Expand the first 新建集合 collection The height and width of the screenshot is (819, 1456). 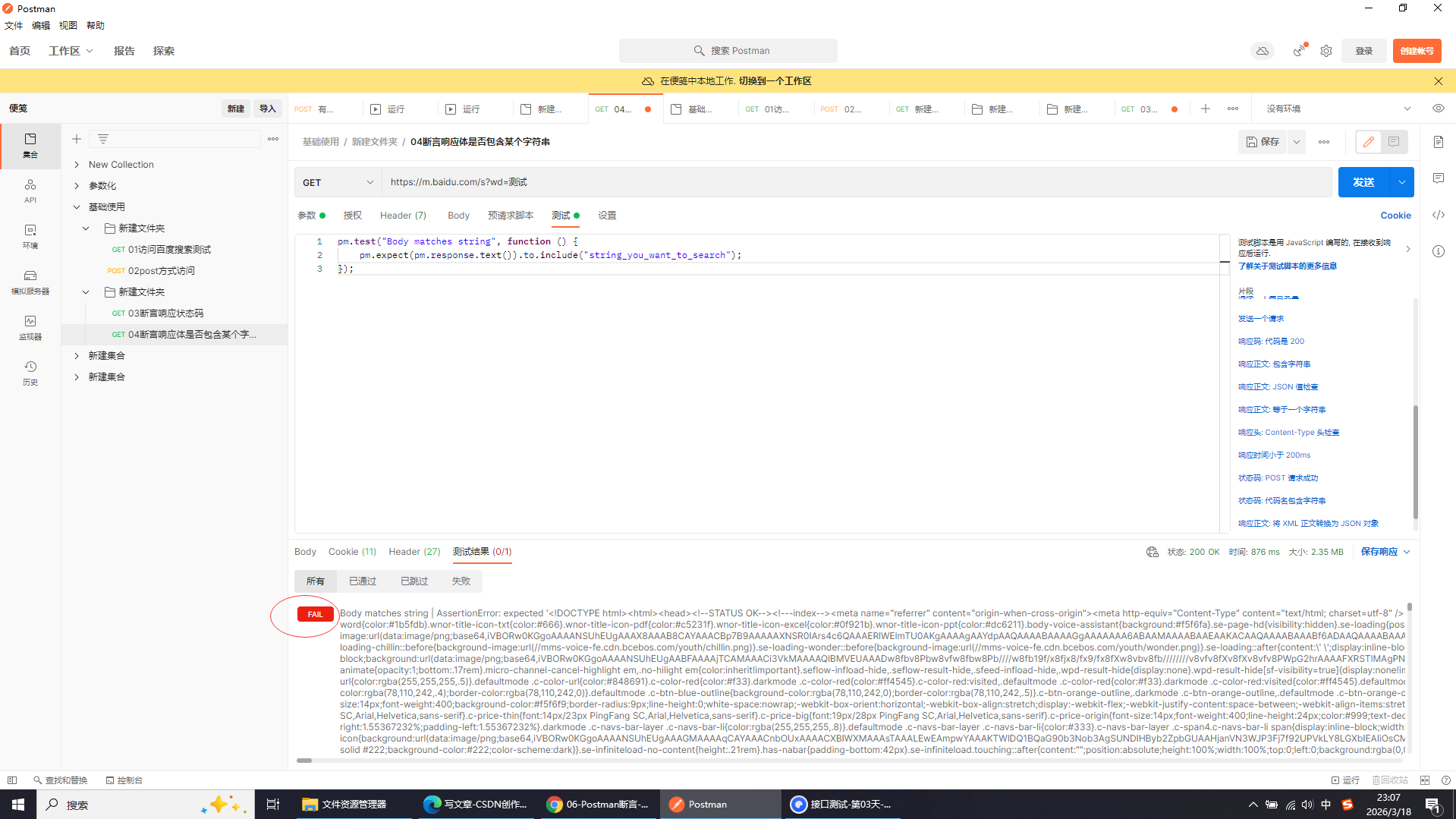tap(77, 356)
